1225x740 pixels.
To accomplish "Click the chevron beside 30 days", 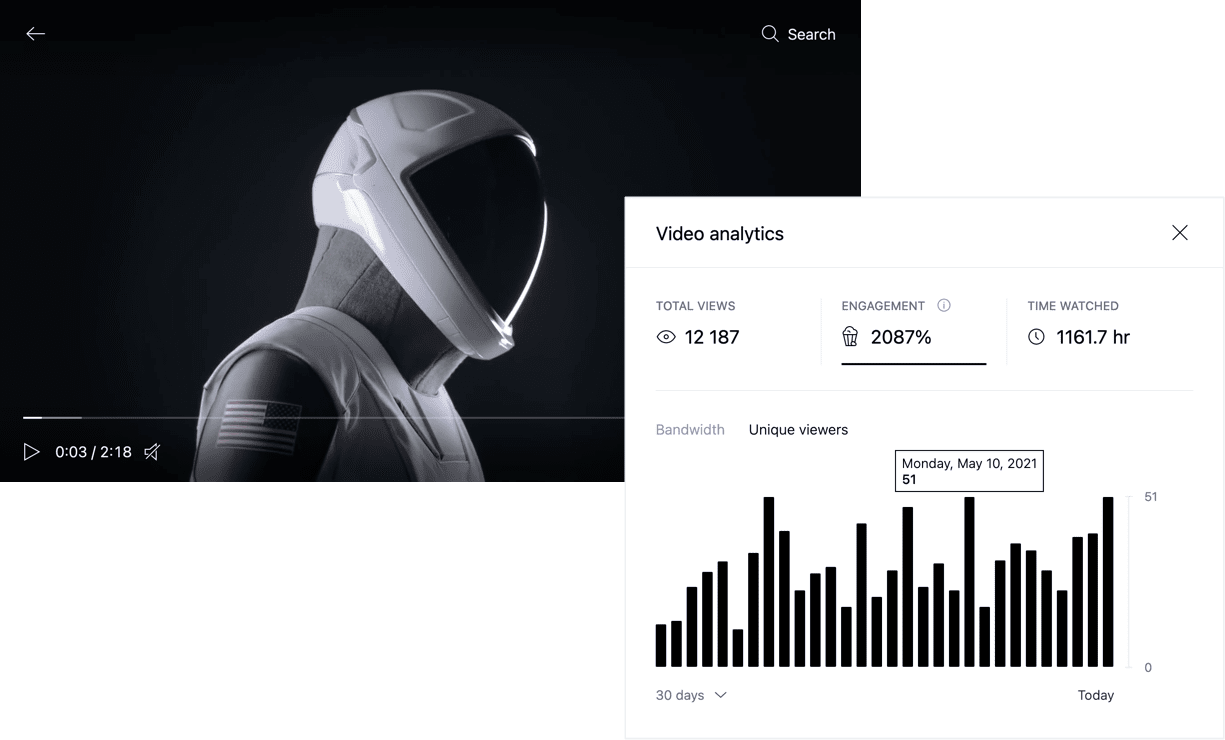I will coord(720,695).
